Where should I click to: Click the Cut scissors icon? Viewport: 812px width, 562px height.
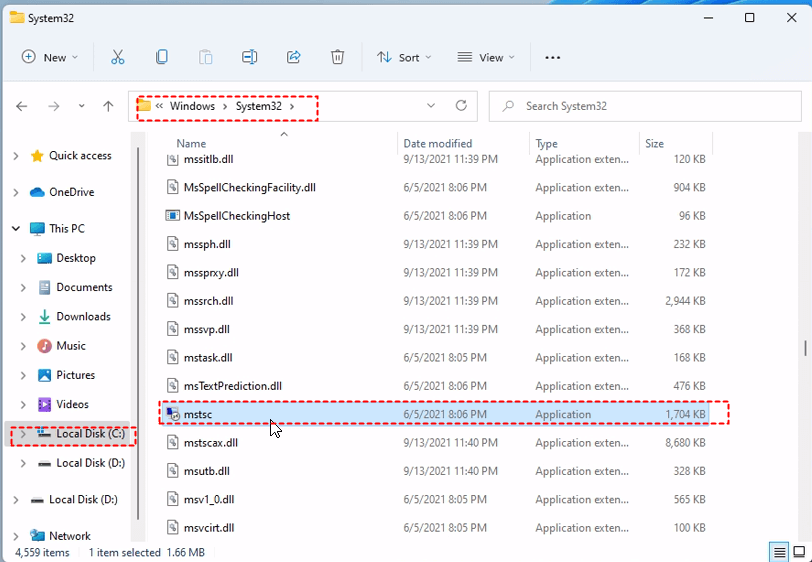click(x=118, y=57)
